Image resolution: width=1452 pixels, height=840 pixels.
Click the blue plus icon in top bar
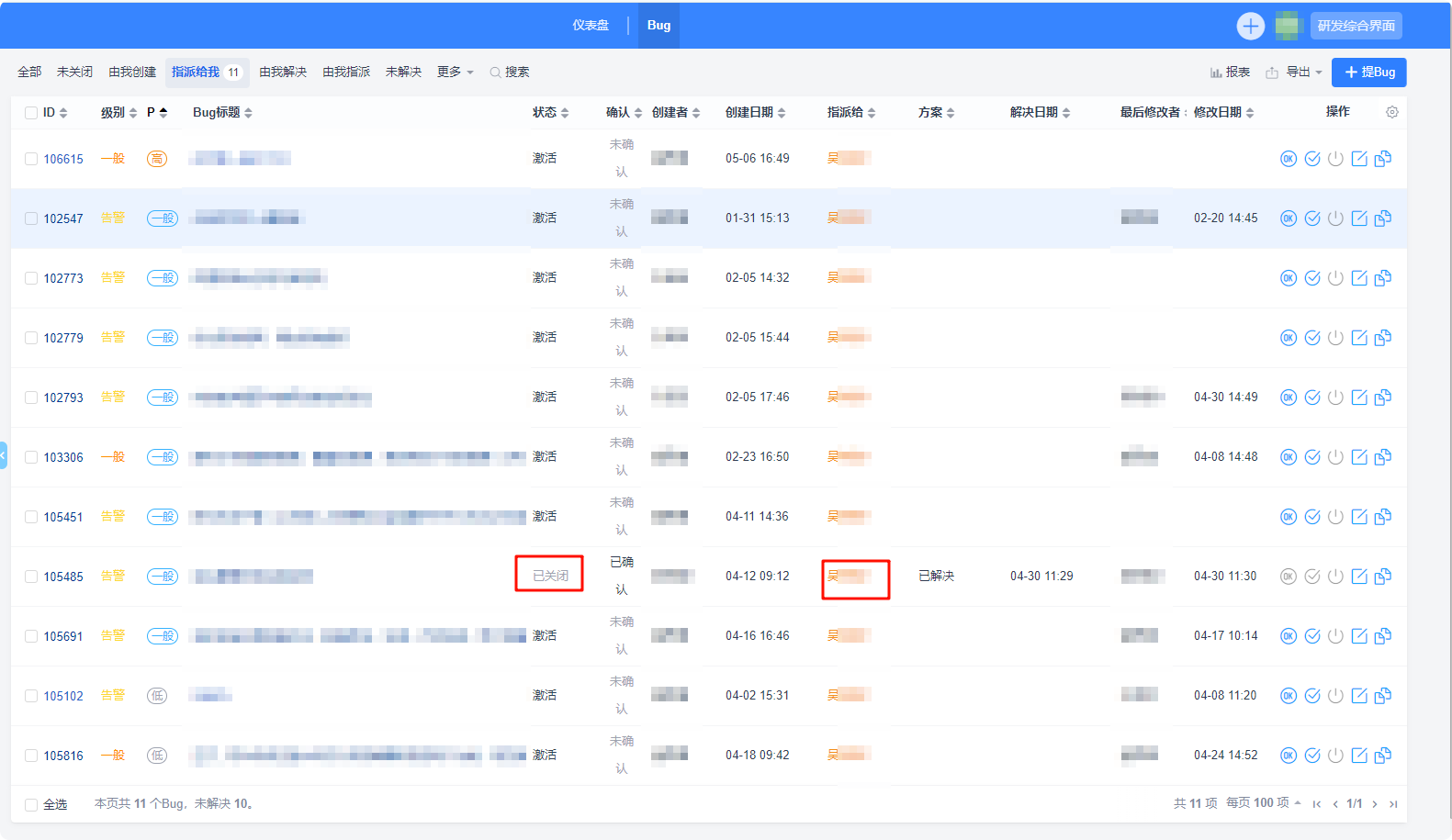click(1250, 26)
